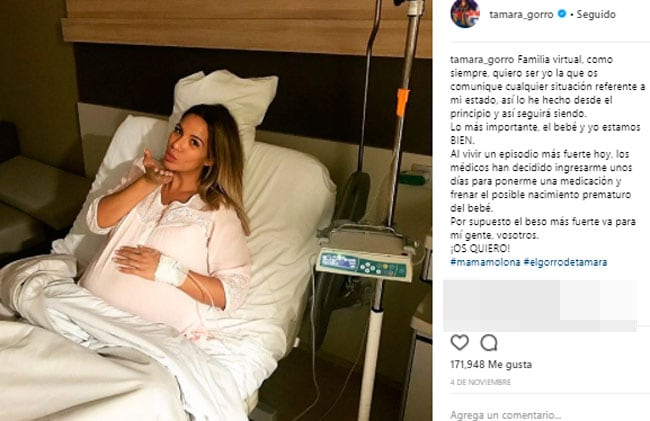This screenshot has width=650, height=421.
Task: Click the woman blowing a kiss in the photo
Action: 174,215
